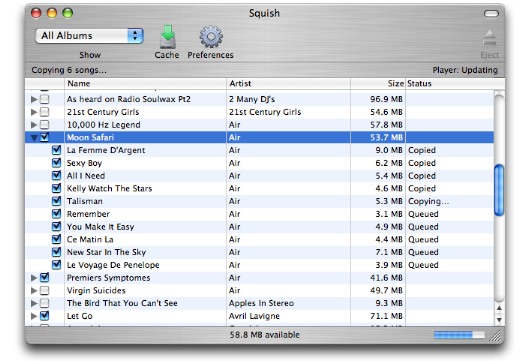Click the 96.9 MB size cell
This screenshot has width=529, height=361.
[x=386, y=99]
